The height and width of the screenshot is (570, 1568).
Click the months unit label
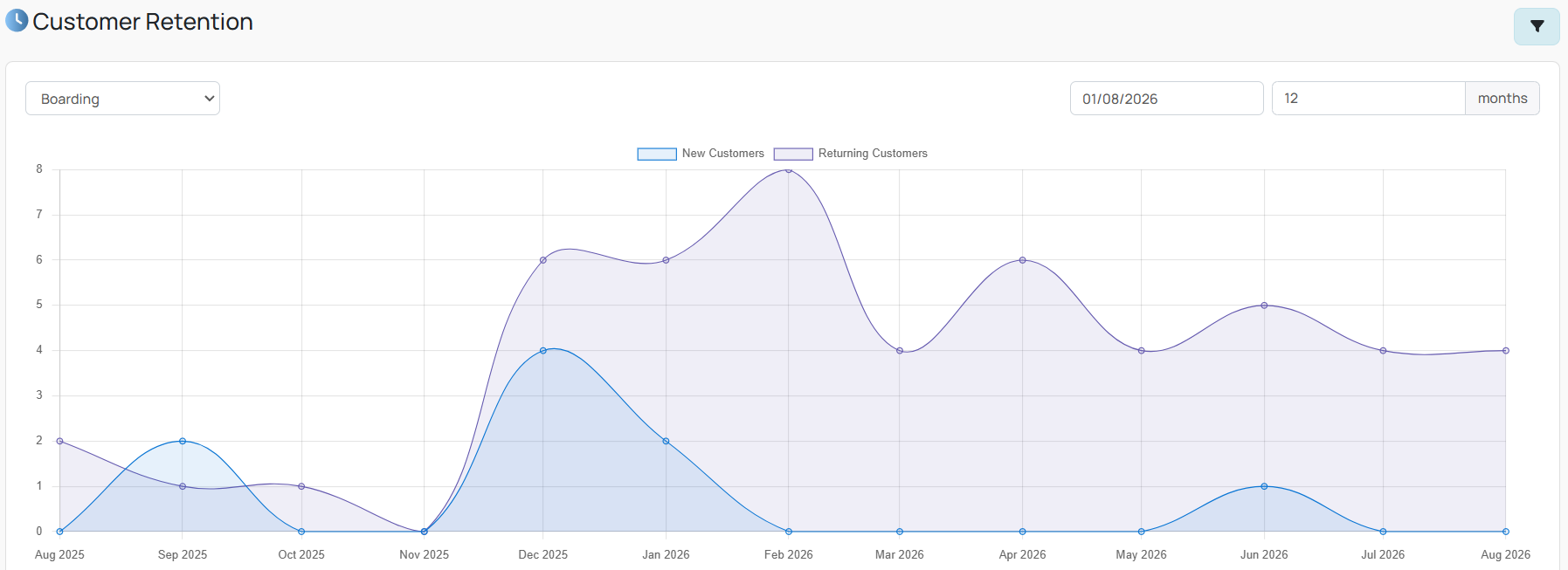1502,99
